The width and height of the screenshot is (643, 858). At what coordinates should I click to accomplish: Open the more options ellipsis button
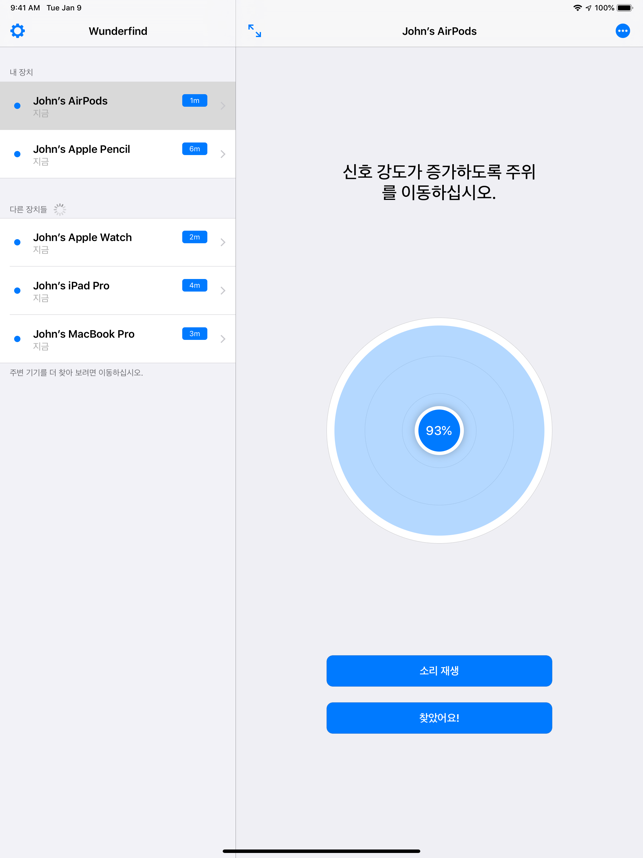(623, 31)
